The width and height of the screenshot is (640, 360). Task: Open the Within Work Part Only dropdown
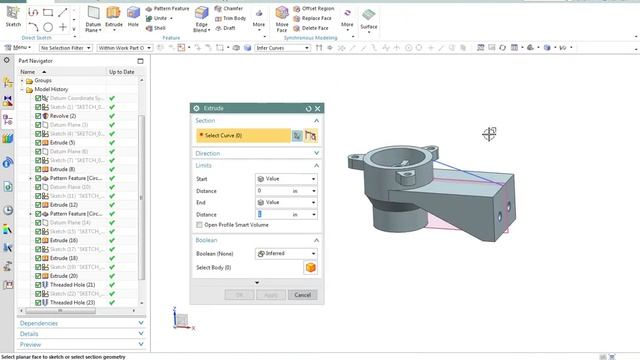coord(124,48)
